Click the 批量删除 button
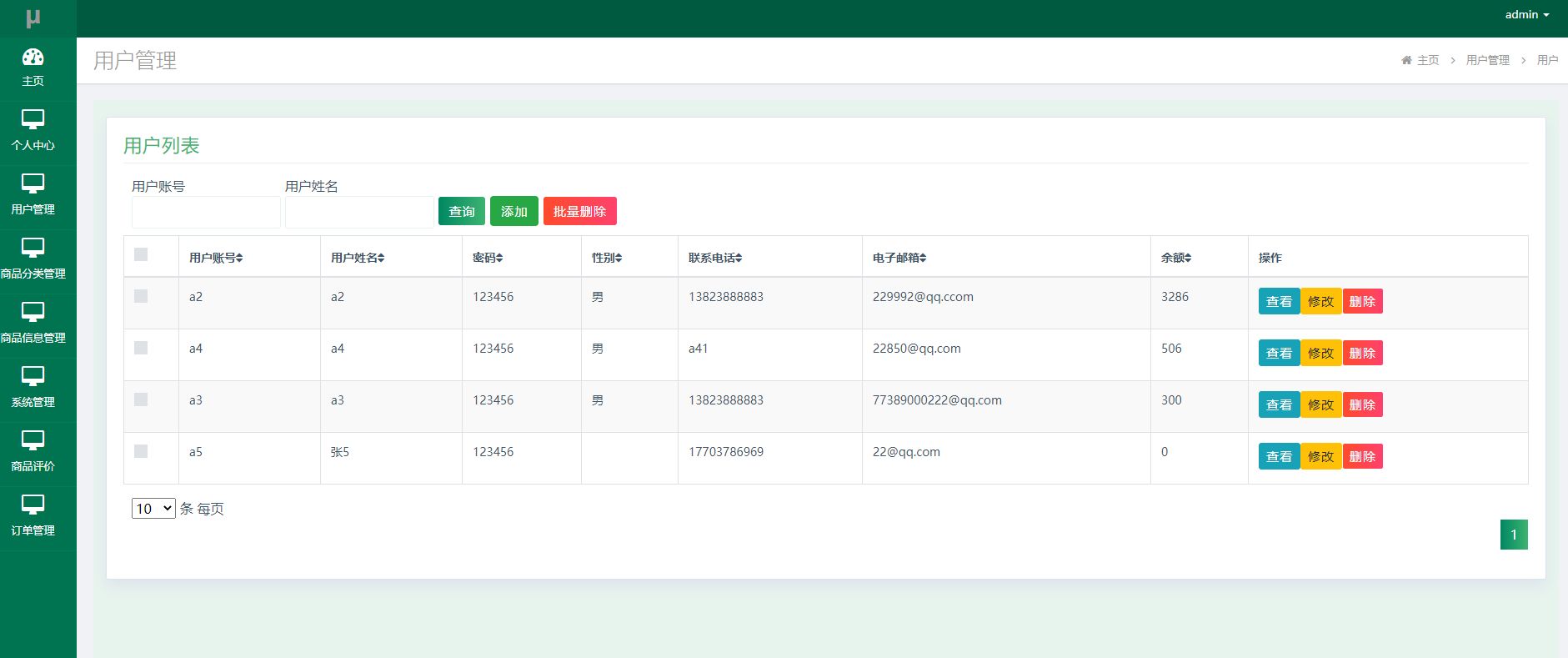The image size is (1568, 658). (x=580, y=211)
